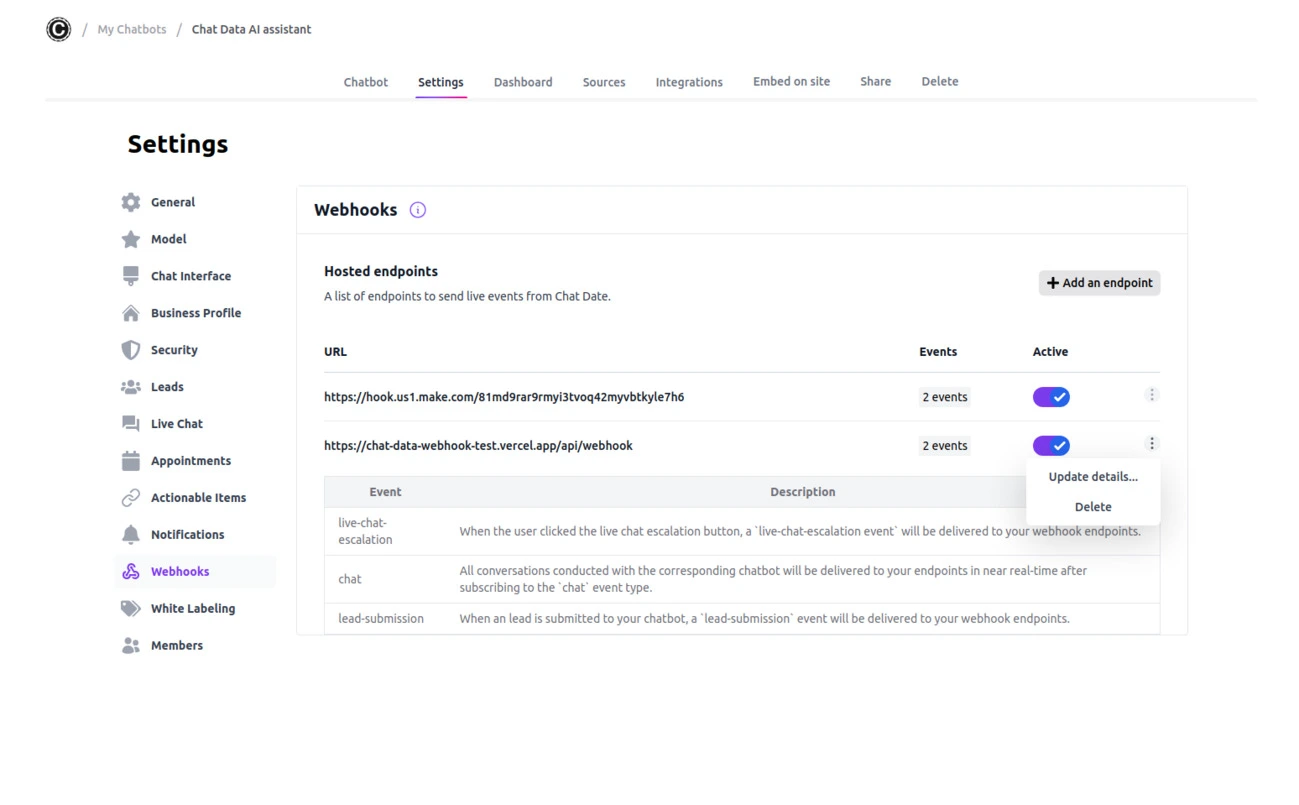Open the kebab menu for the make.com endpoint
This screenshot has width=1299, height=805.
click(1151, 394)
